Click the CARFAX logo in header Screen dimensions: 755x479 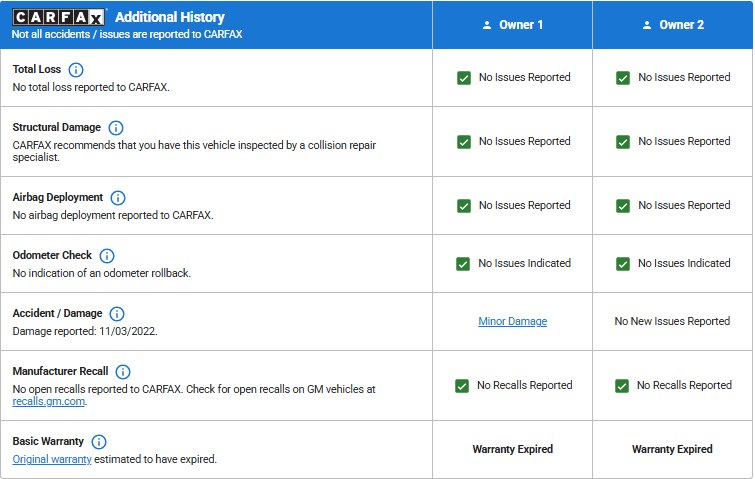pyautogui.click(x=59, y=17)
